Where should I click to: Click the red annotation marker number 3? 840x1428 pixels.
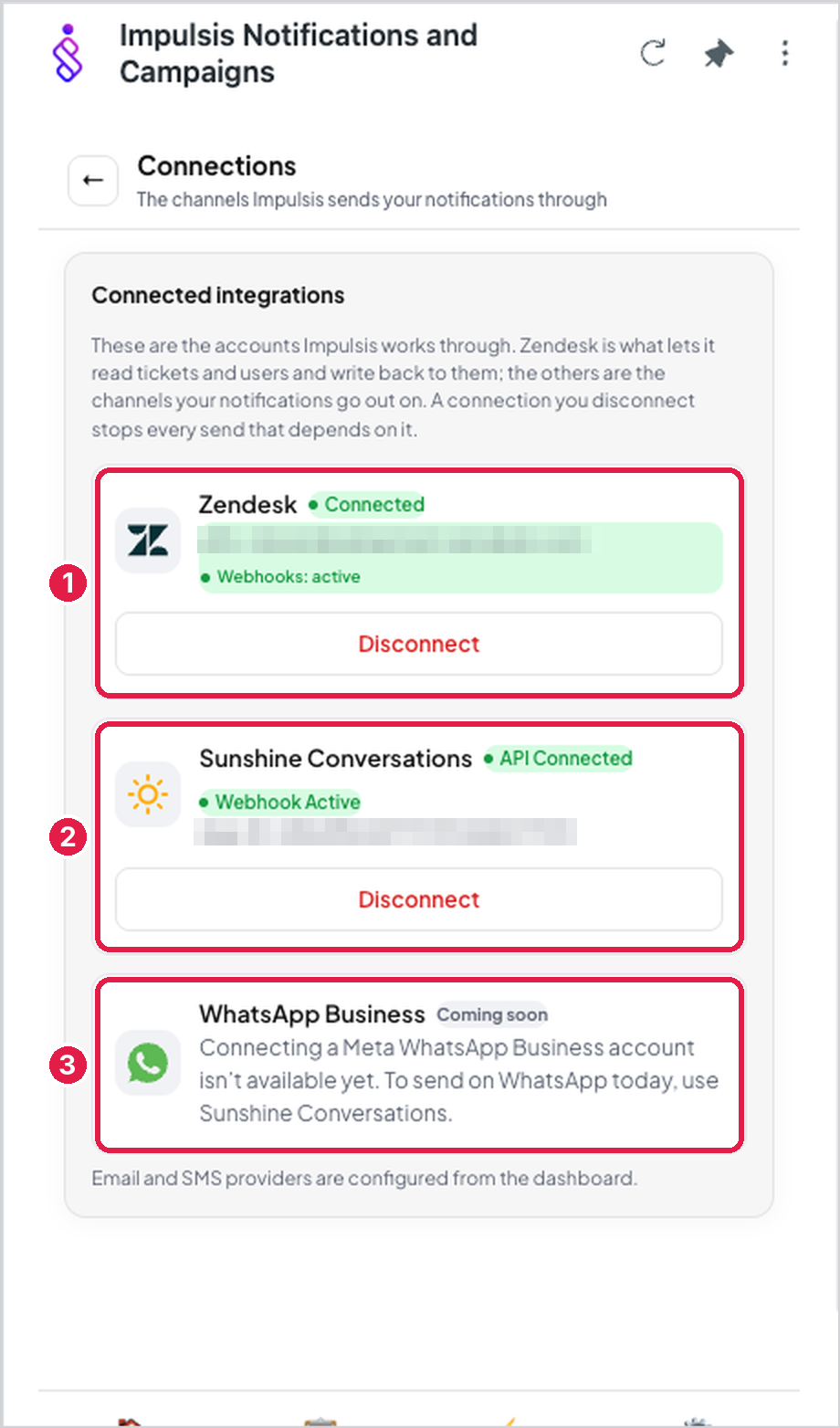coord(68,1064)
